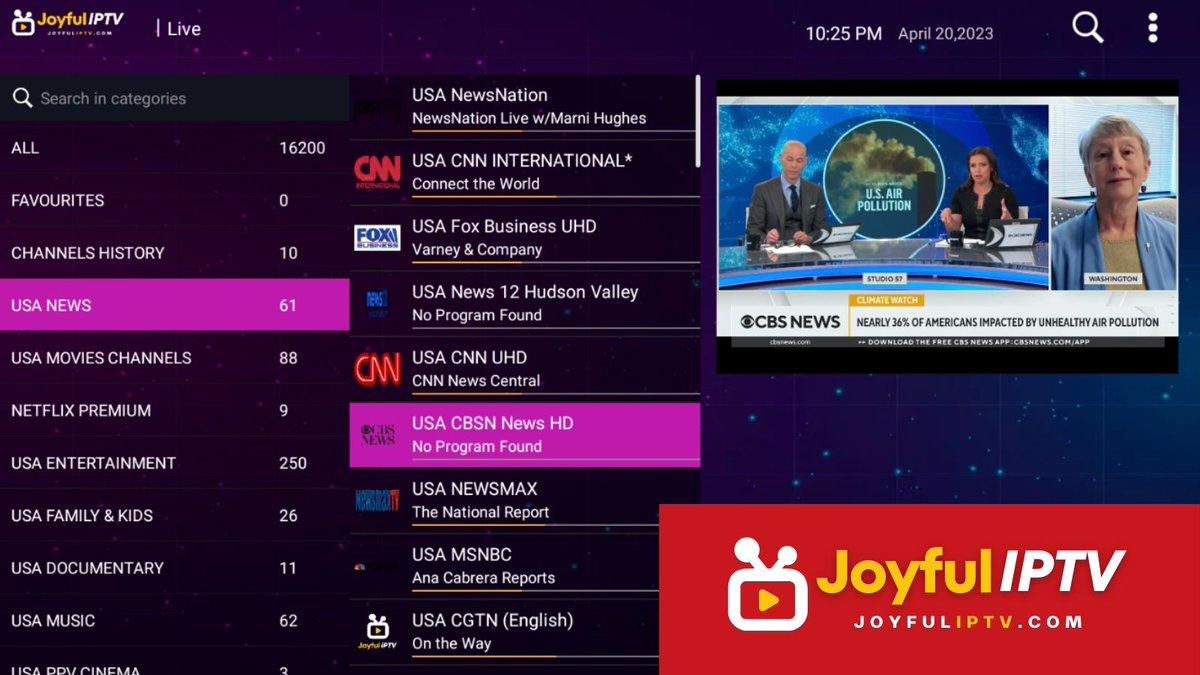Screen dimensions: 1200x675
Task: Open the search magnifier icon in header
Action: tap(1088, 28)
